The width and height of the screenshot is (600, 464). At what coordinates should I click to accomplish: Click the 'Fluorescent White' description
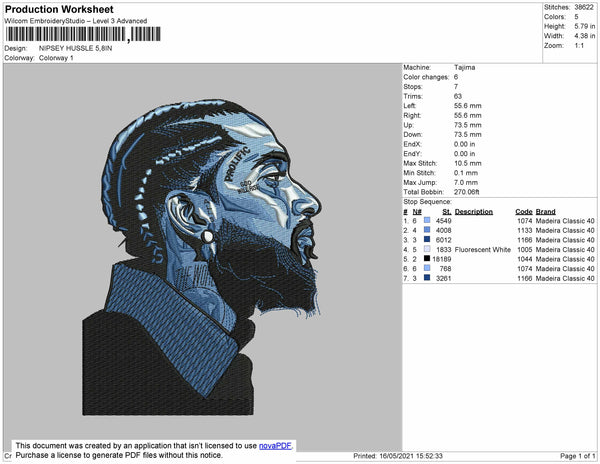pyautogui.click(x=483, y=249)
